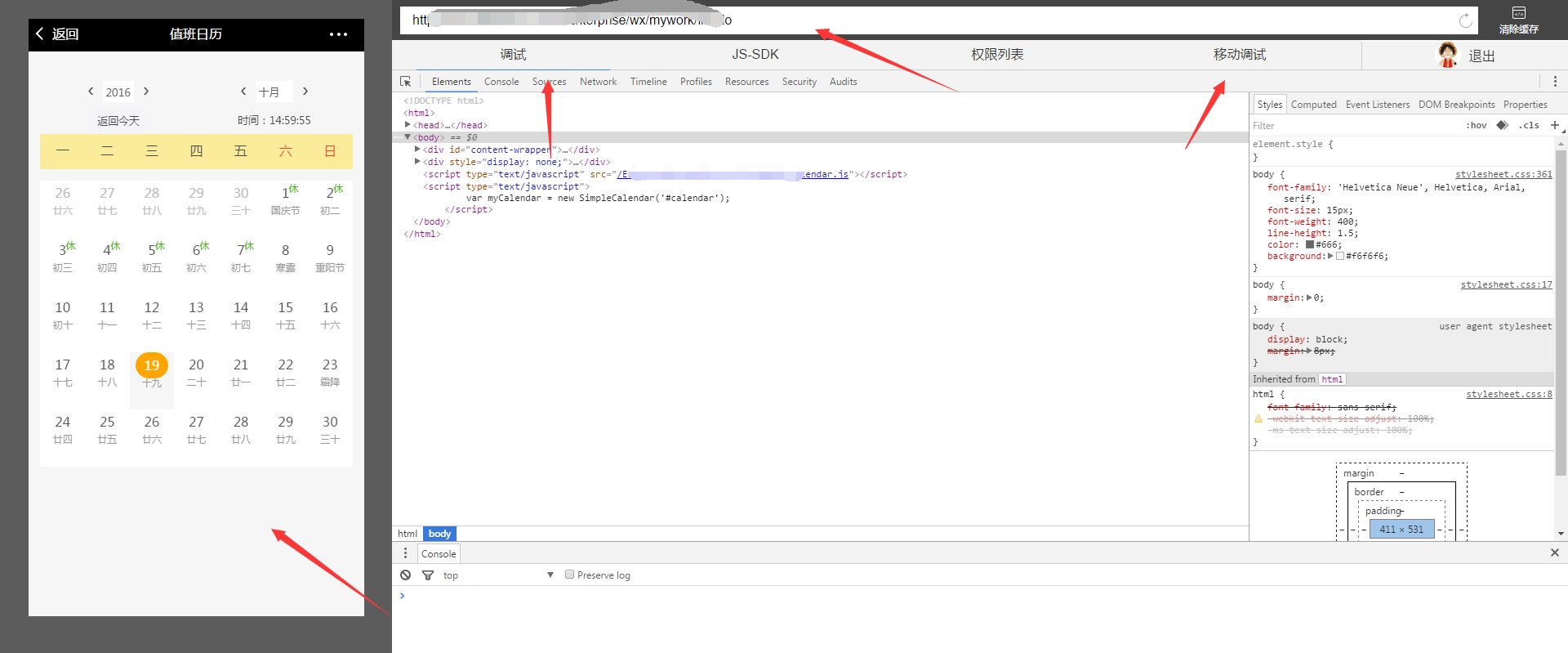Image resolution: width=1568 pixels, height=653 pixels.
Task: Open console drawer three-dots menu
Action: point(405,553)
